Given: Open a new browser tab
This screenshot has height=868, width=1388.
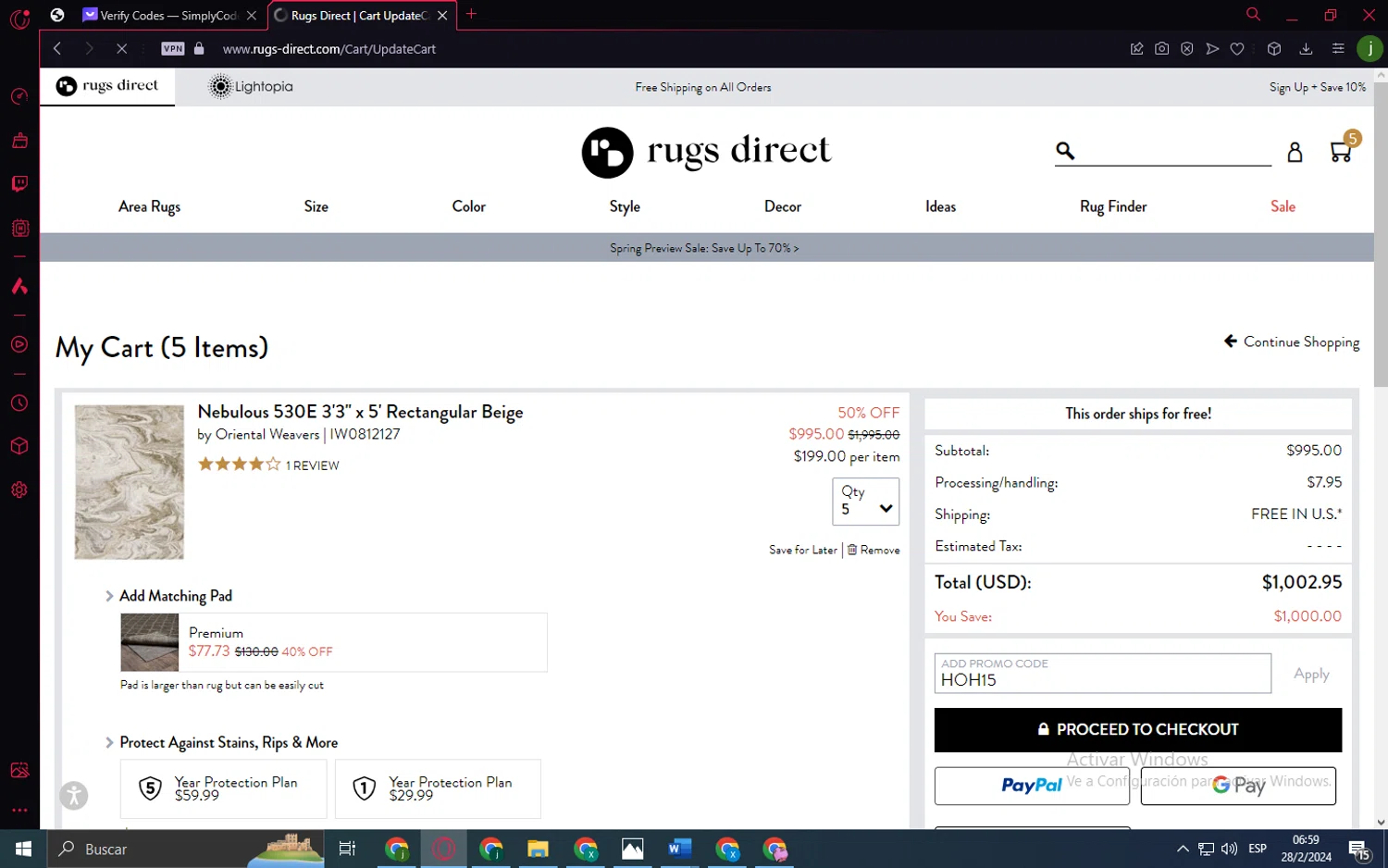Looking at the screenshot, I should 472,14.
